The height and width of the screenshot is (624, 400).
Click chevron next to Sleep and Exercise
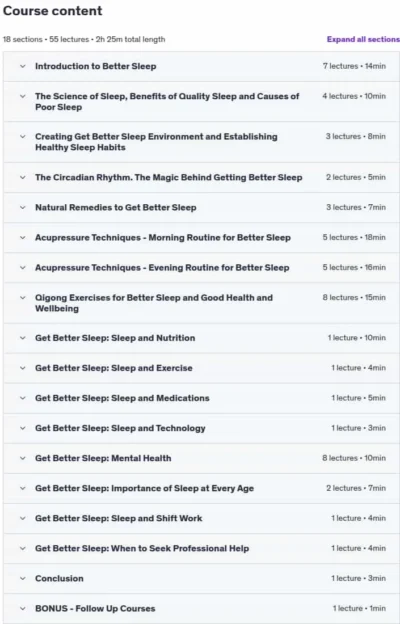tap(23, 368)
